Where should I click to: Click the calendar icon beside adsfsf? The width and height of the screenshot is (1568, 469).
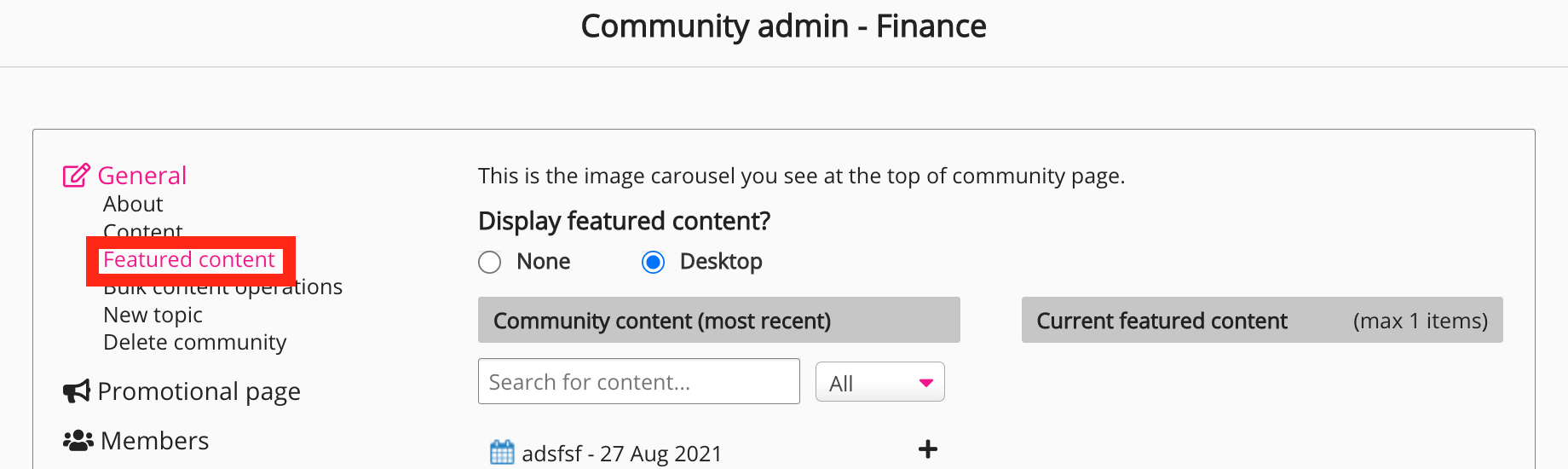(502, 452)
